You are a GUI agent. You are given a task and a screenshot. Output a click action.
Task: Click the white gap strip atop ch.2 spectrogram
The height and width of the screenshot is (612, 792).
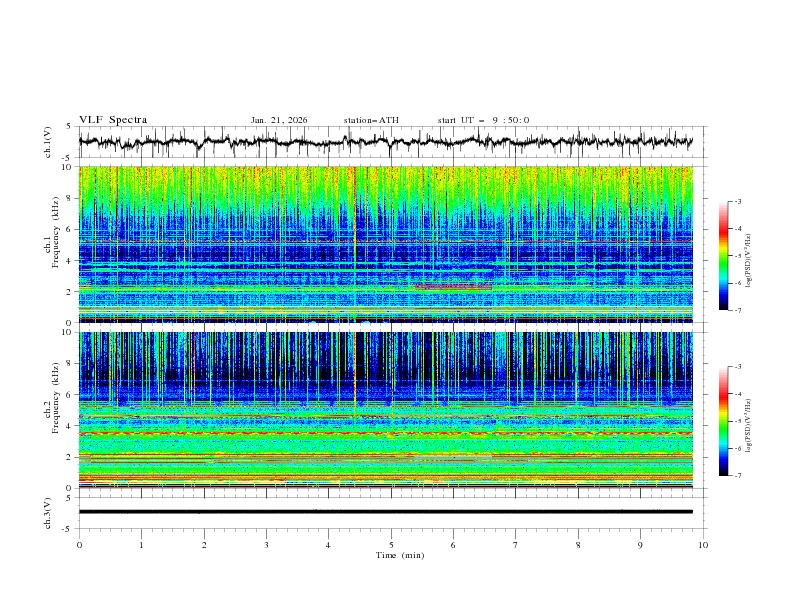click(x=386, y=328)
